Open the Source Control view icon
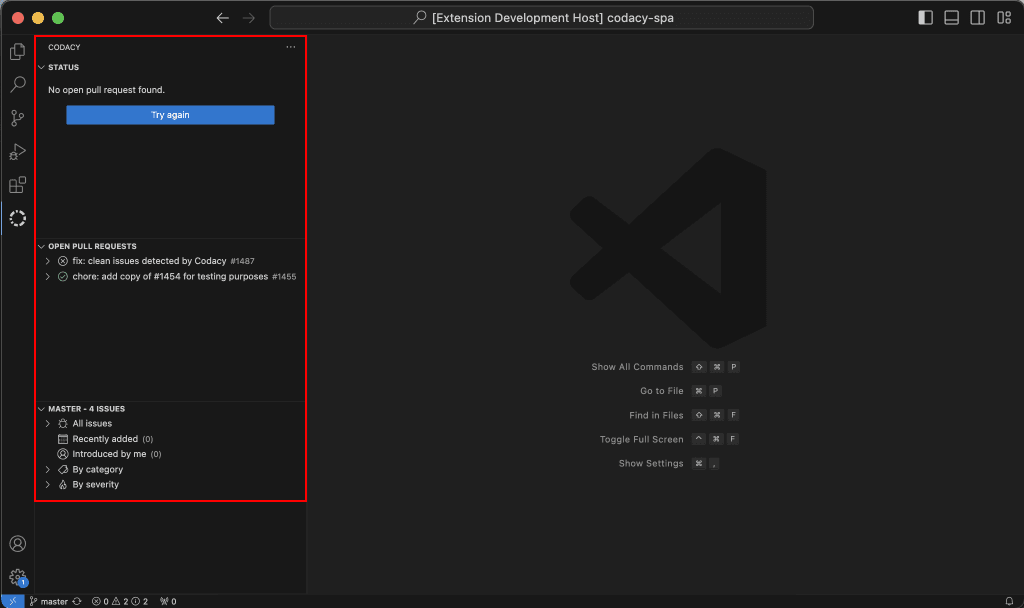 (x=17, y=118)
